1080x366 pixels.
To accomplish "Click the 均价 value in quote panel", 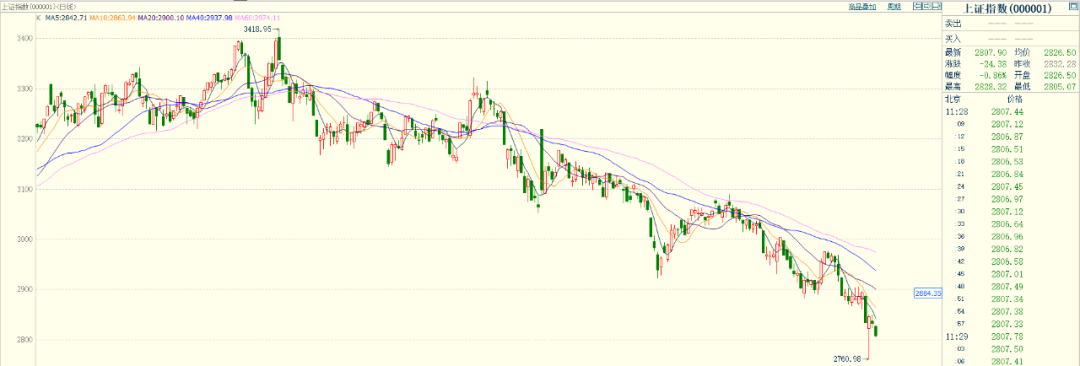I will [1059, 52].
